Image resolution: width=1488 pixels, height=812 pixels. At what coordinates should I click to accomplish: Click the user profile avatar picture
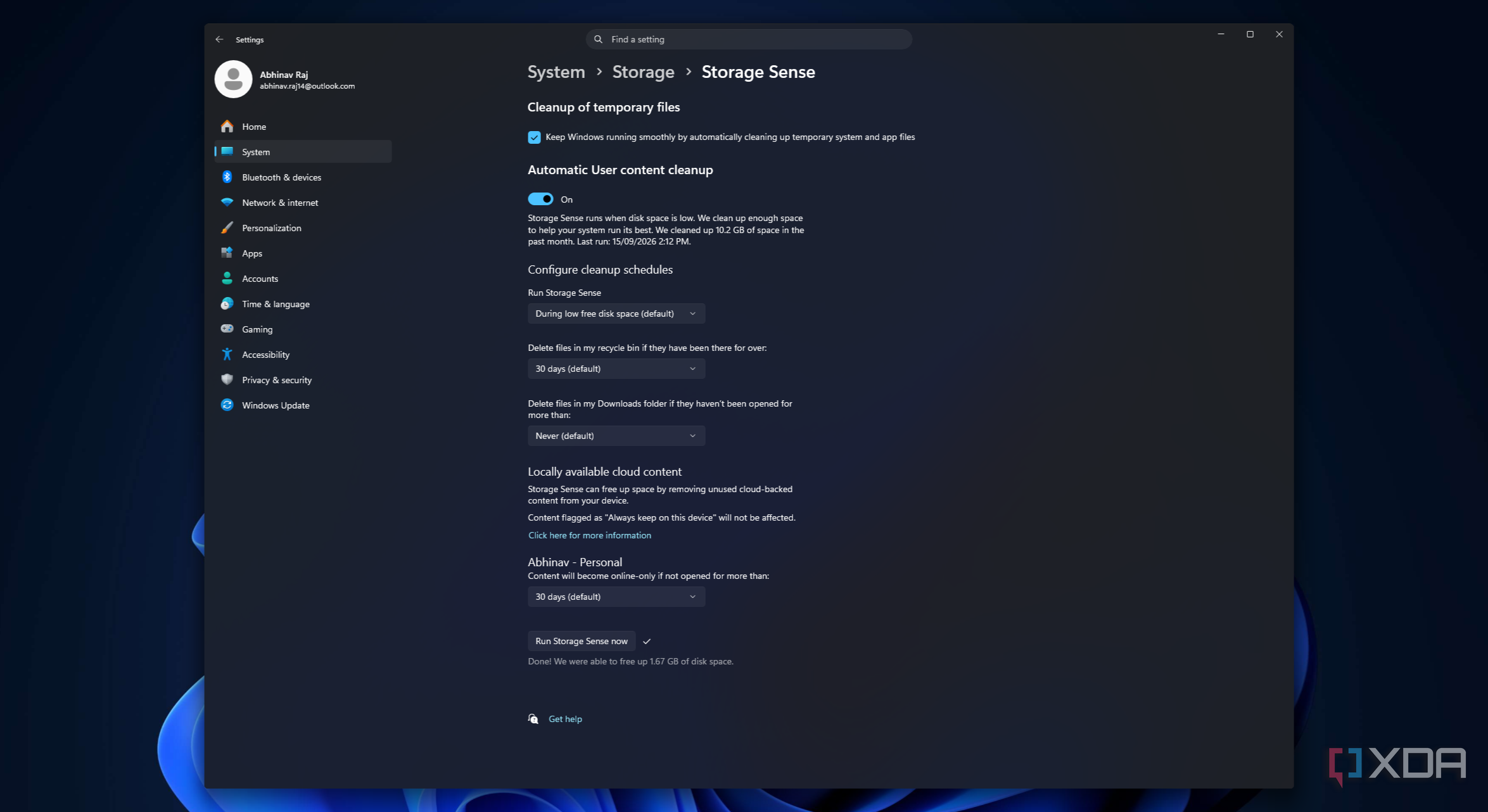[233, 79]
